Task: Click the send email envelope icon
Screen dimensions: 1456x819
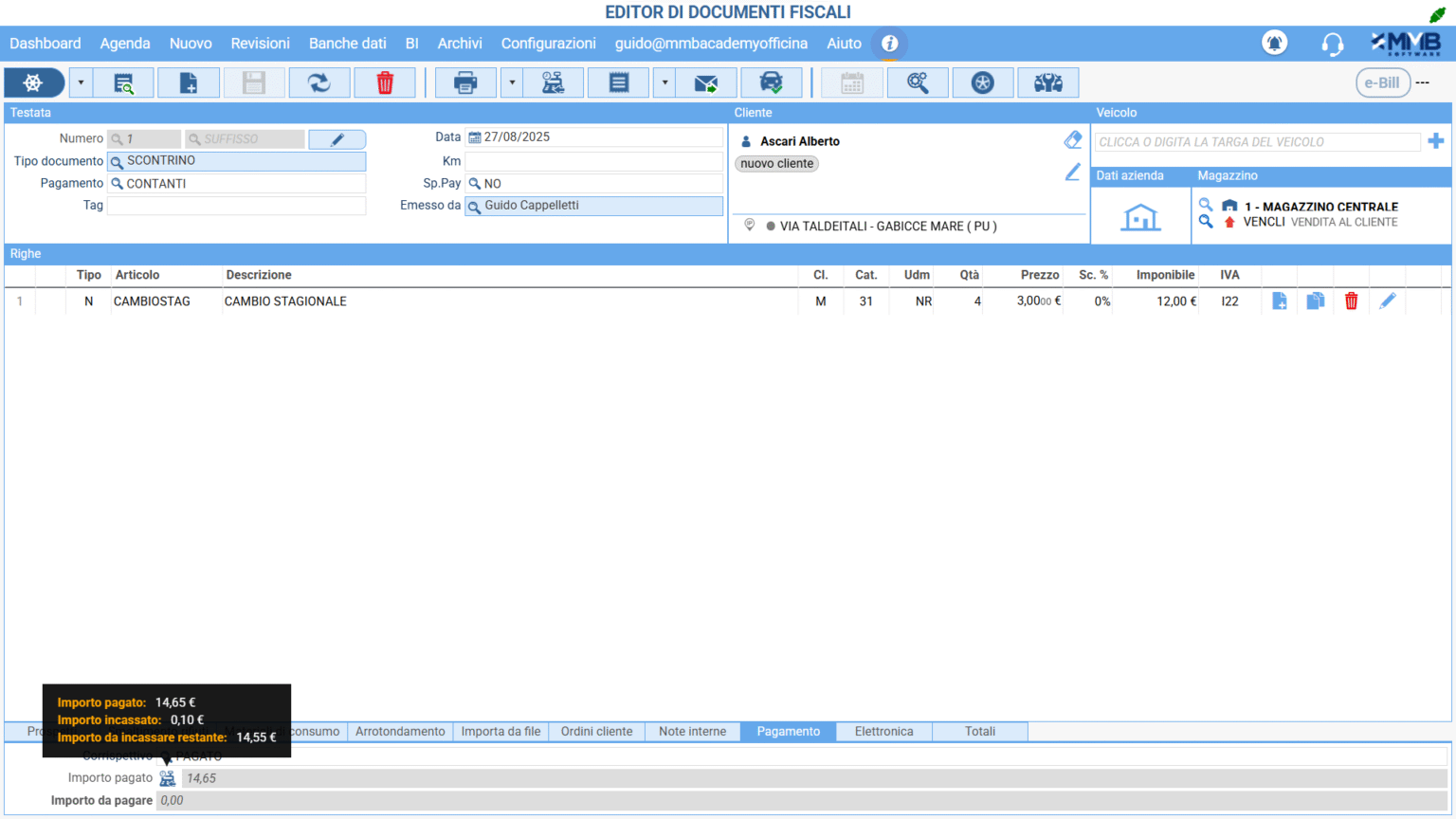Action: (x=706, y=83)
